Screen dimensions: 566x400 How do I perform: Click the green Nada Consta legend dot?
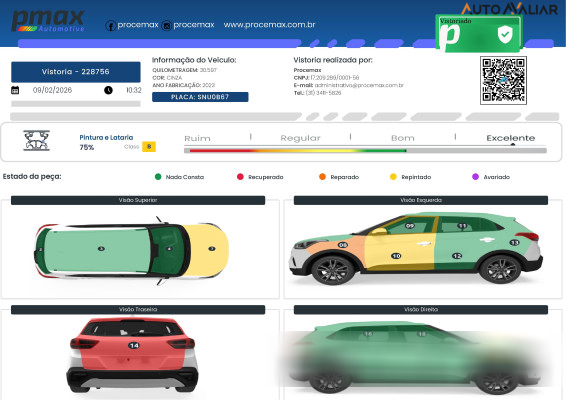pyautogui.click(x=158, y=177)
